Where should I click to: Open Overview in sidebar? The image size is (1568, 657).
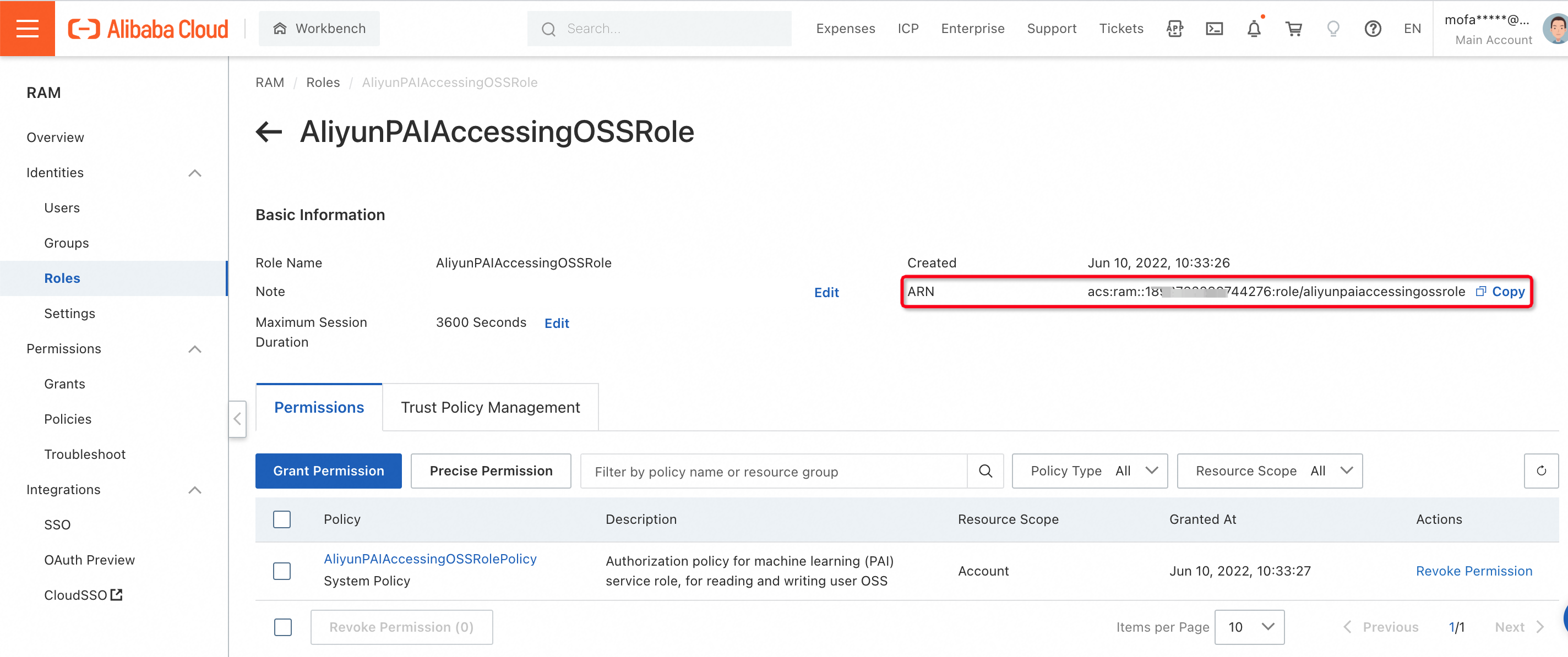(56, 138)
